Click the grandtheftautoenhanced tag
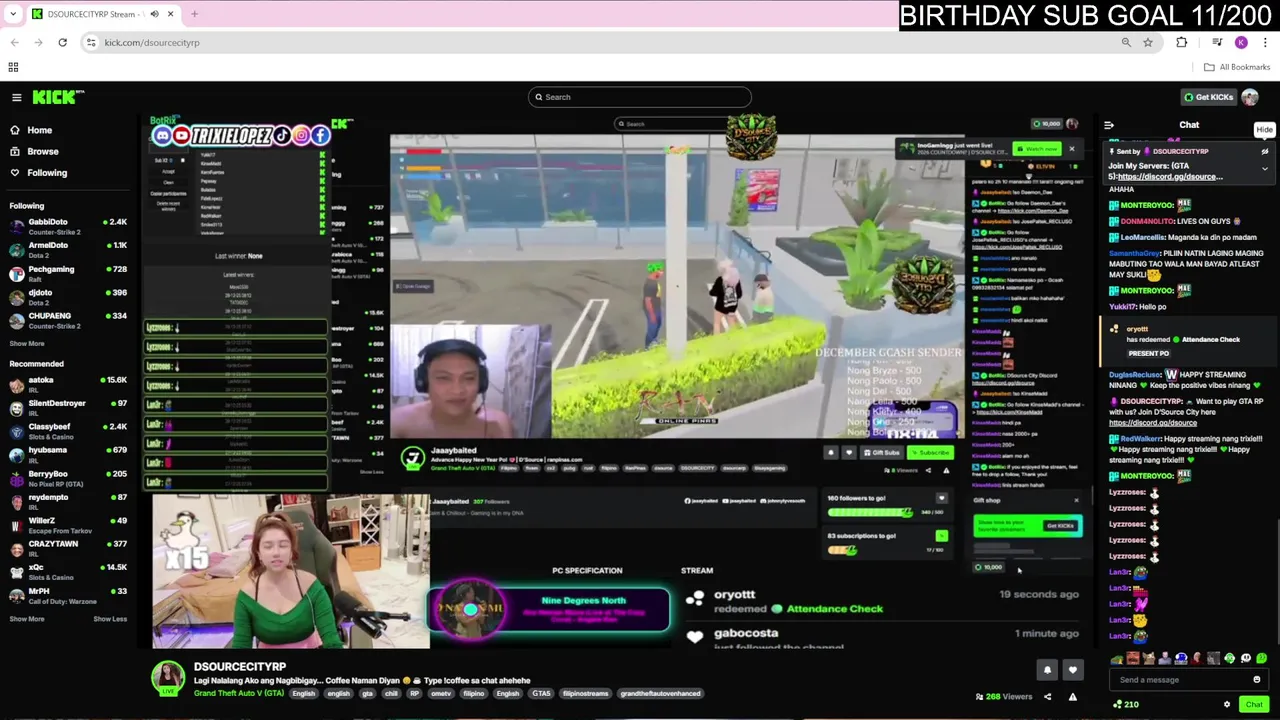The width and height of the screenshot is (1280, 720). click(x=660, y=693)
